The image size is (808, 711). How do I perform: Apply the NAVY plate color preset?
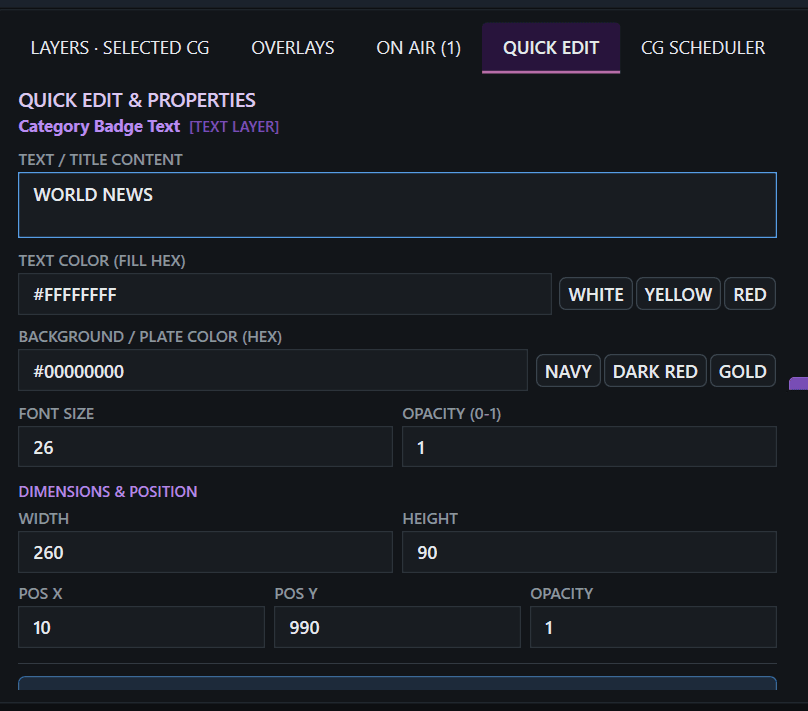coord(568,371)
